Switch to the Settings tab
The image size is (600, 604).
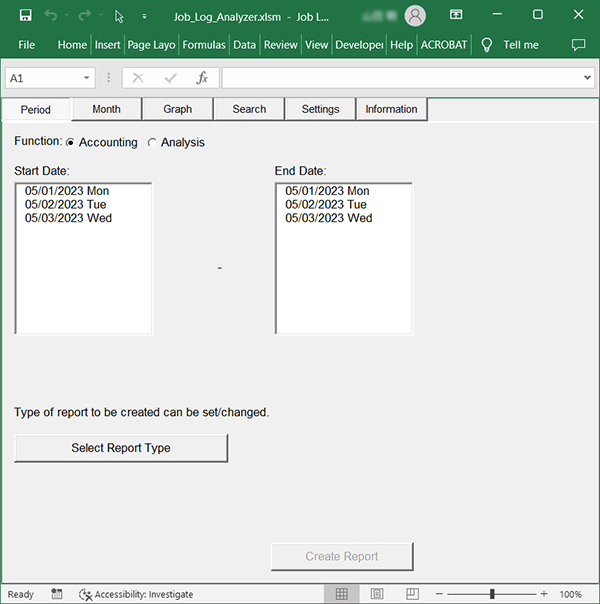click(320, 109)
